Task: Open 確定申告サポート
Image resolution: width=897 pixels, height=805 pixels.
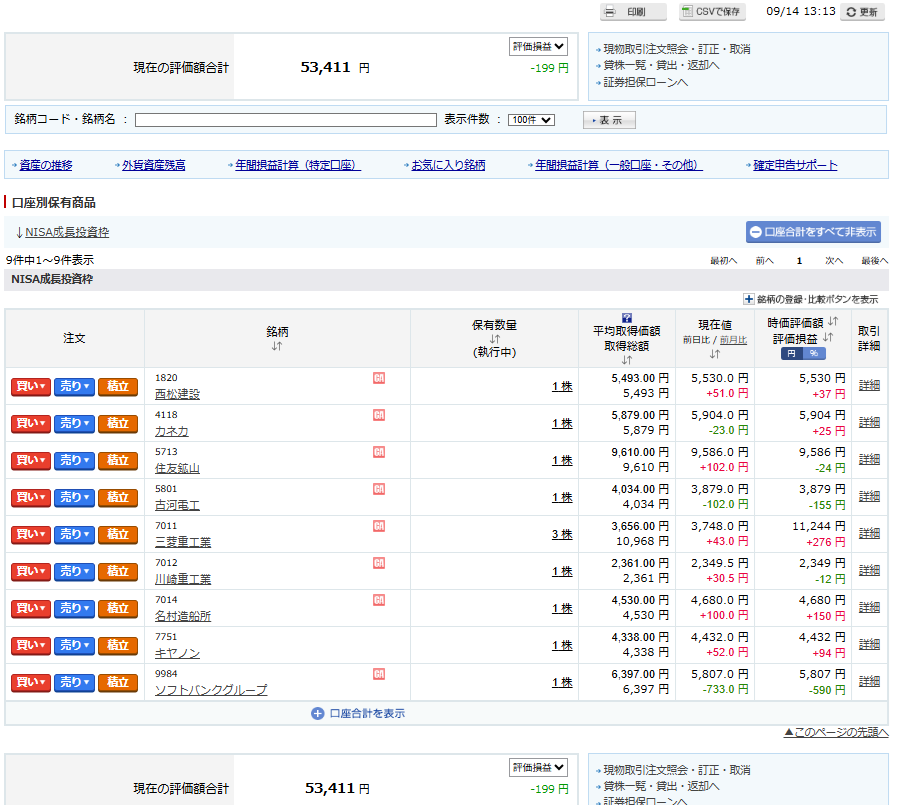Action: click(x=795, y=165)
